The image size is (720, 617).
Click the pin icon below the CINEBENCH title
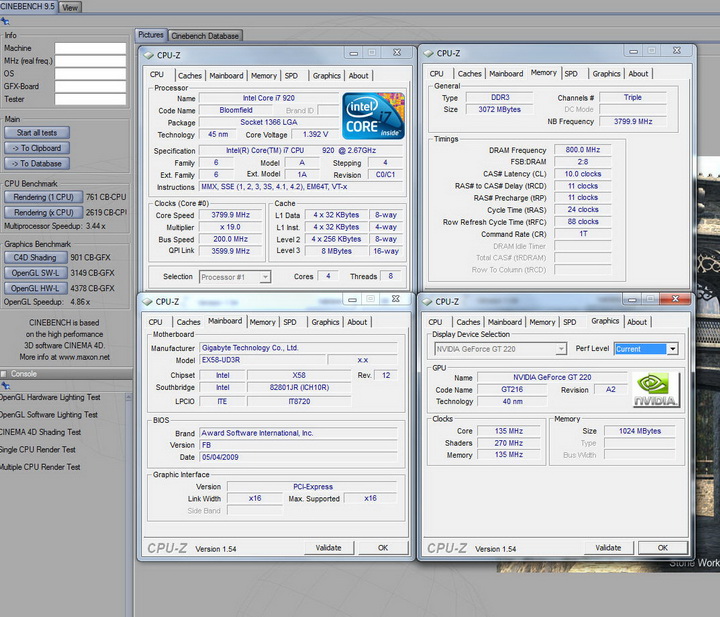[x=6, y=21]
